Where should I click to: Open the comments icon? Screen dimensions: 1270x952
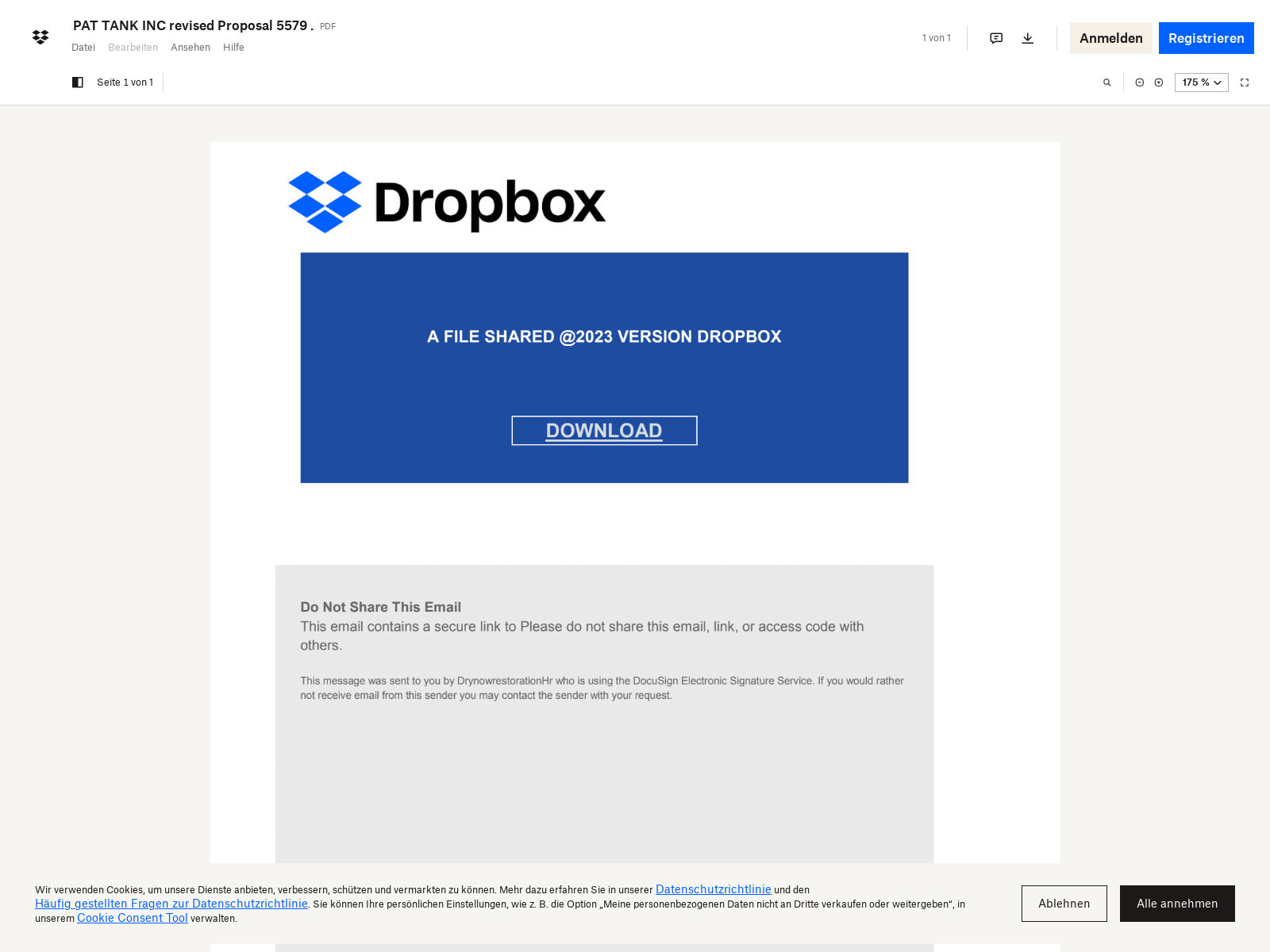pyautogui.click(x=996, y=38)
